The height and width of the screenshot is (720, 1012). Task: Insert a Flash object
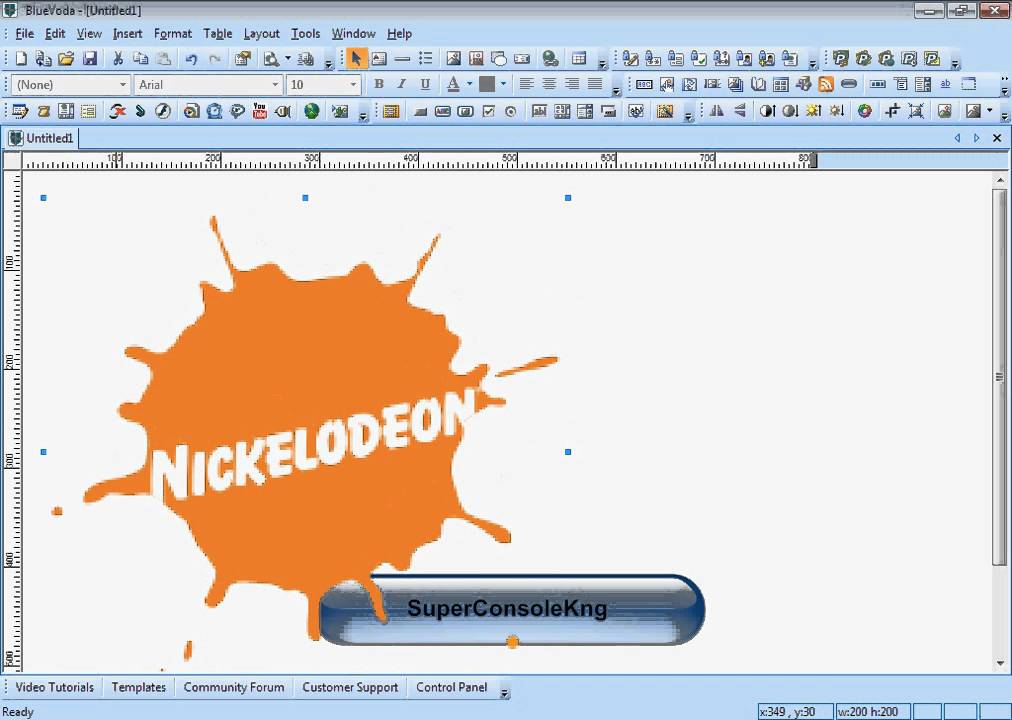click(x=163, y=111)
